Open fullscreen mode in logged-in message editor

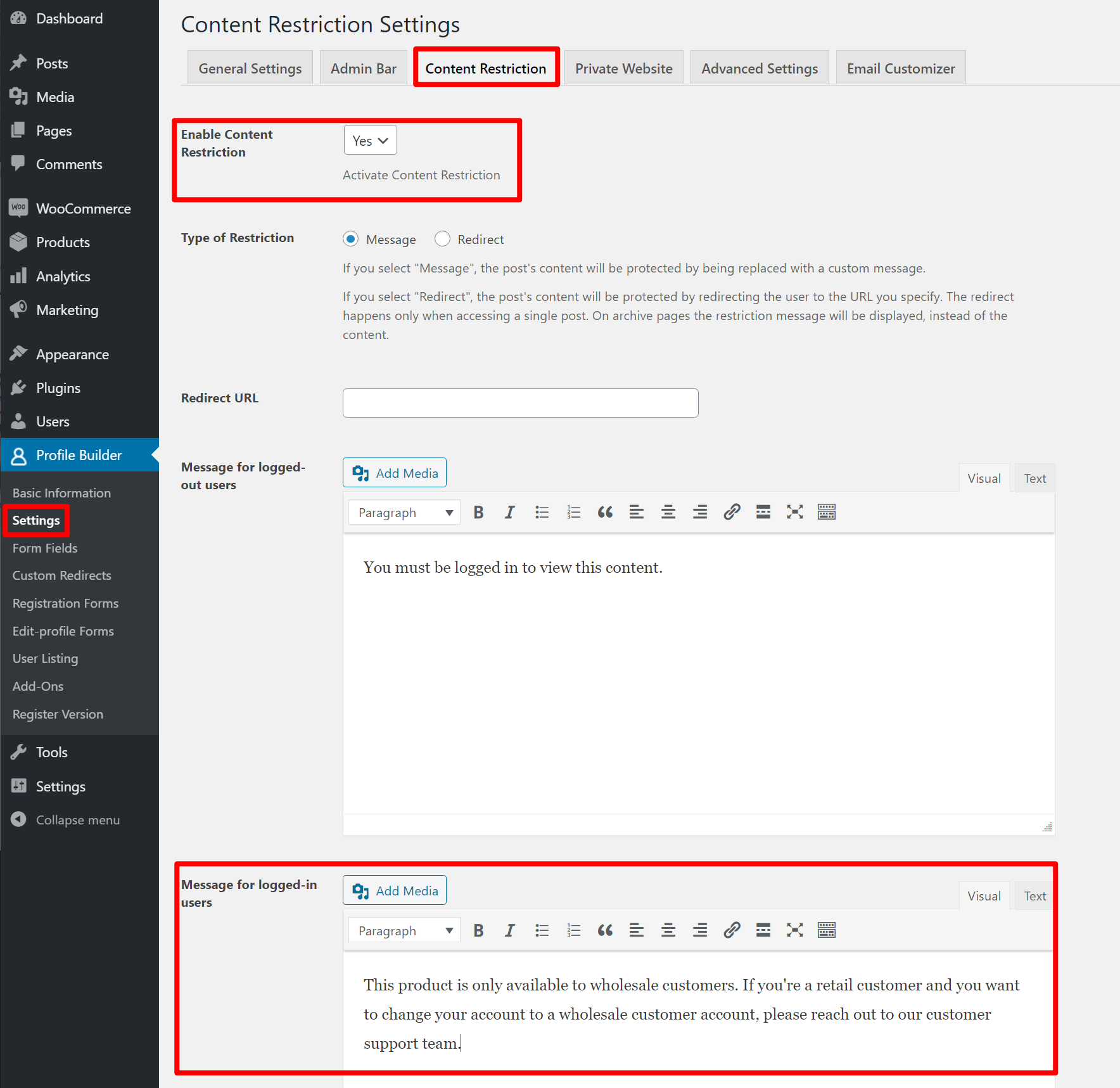click(x=795, y=930)
